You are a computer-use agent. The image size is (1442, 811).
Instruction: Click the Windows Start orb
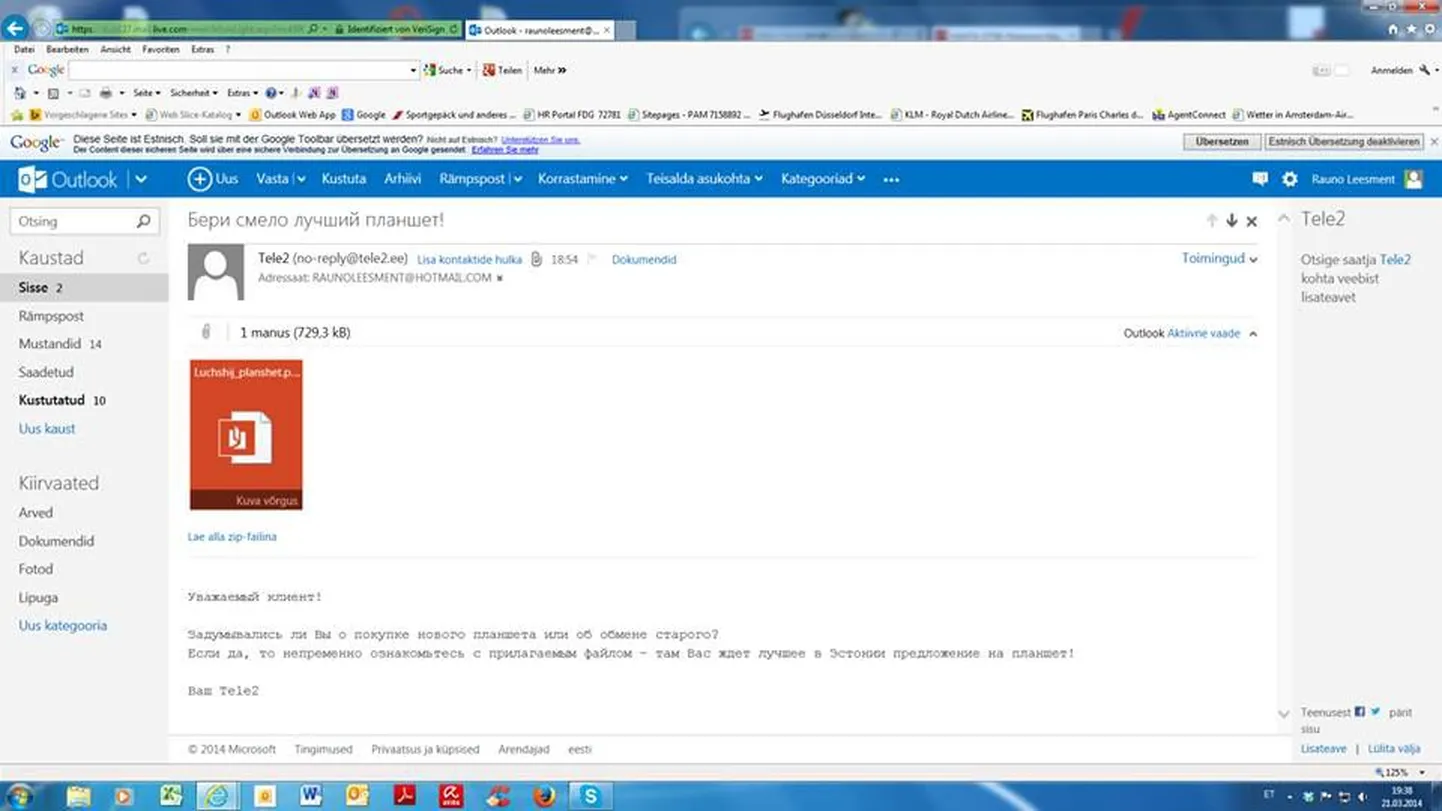19,796
